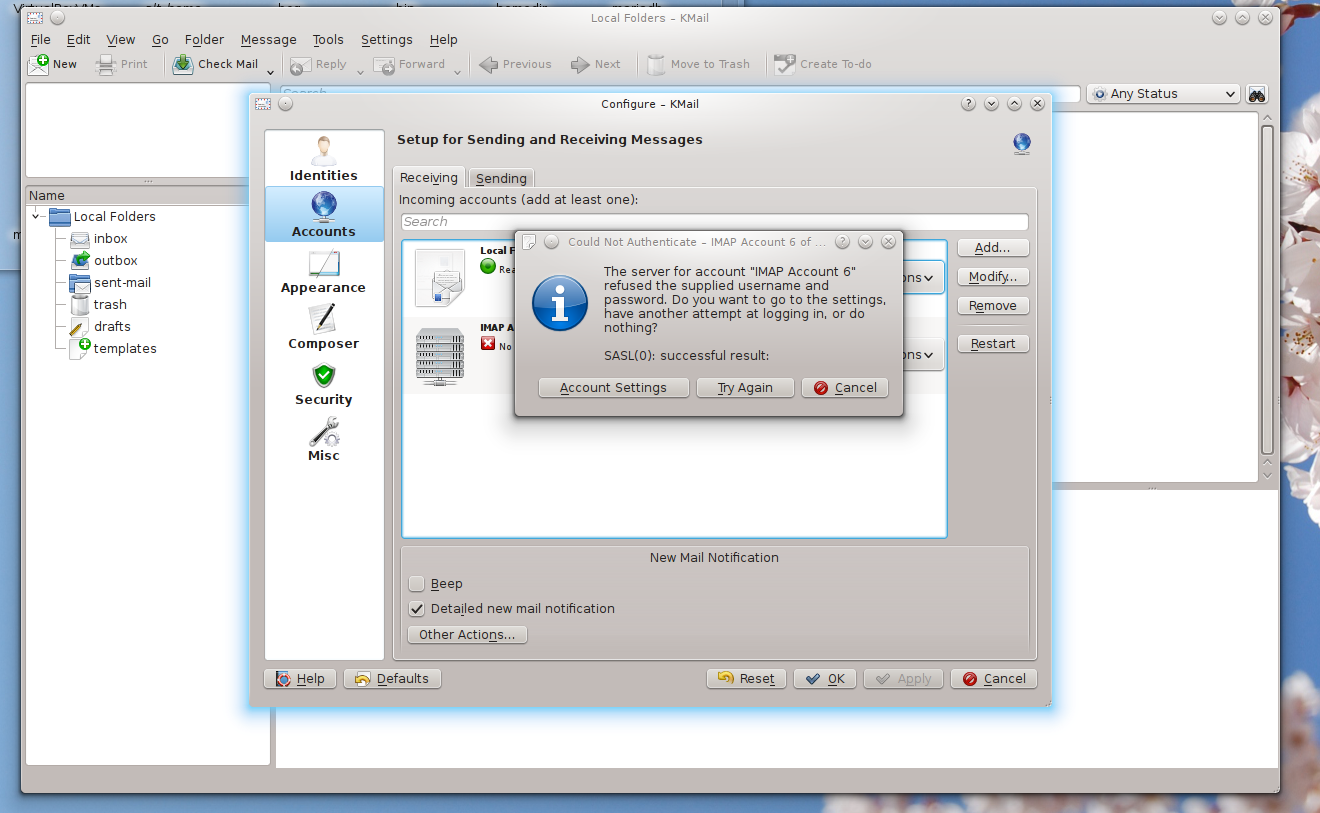
Task: Click the Create To-do icon
Action: coord(785,64)
